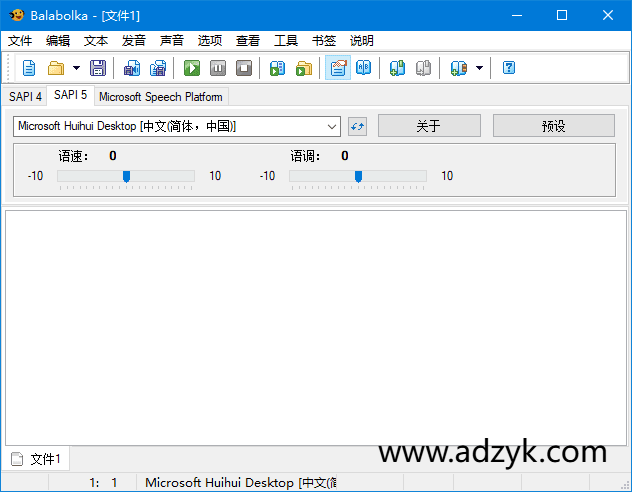Switch to the SAPI 4 tab
Image resolution: width=632 pixels, height=492 pixels.
[25, 97]
